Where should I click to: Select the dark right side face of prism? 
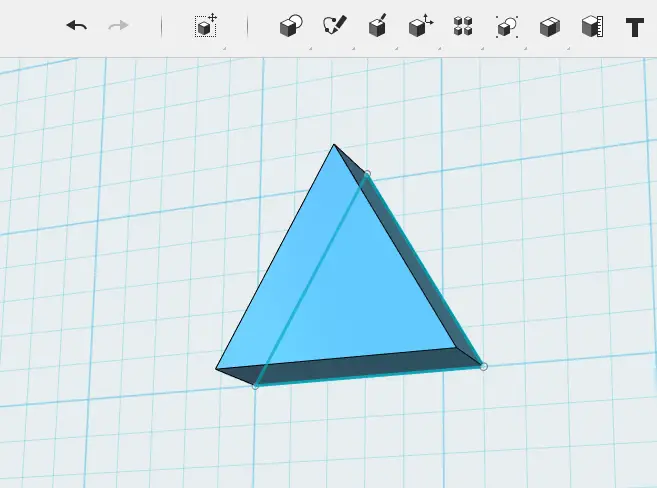[x=415, y=264]
